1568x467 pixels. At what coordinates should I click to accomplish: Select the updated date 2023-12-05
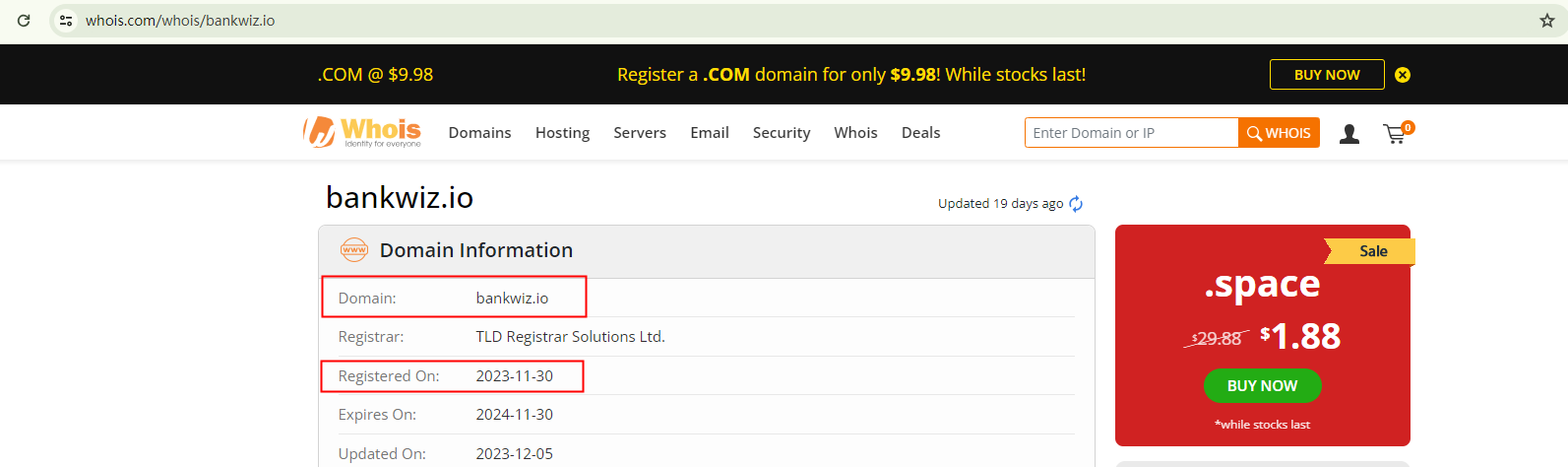coord(515,454)
